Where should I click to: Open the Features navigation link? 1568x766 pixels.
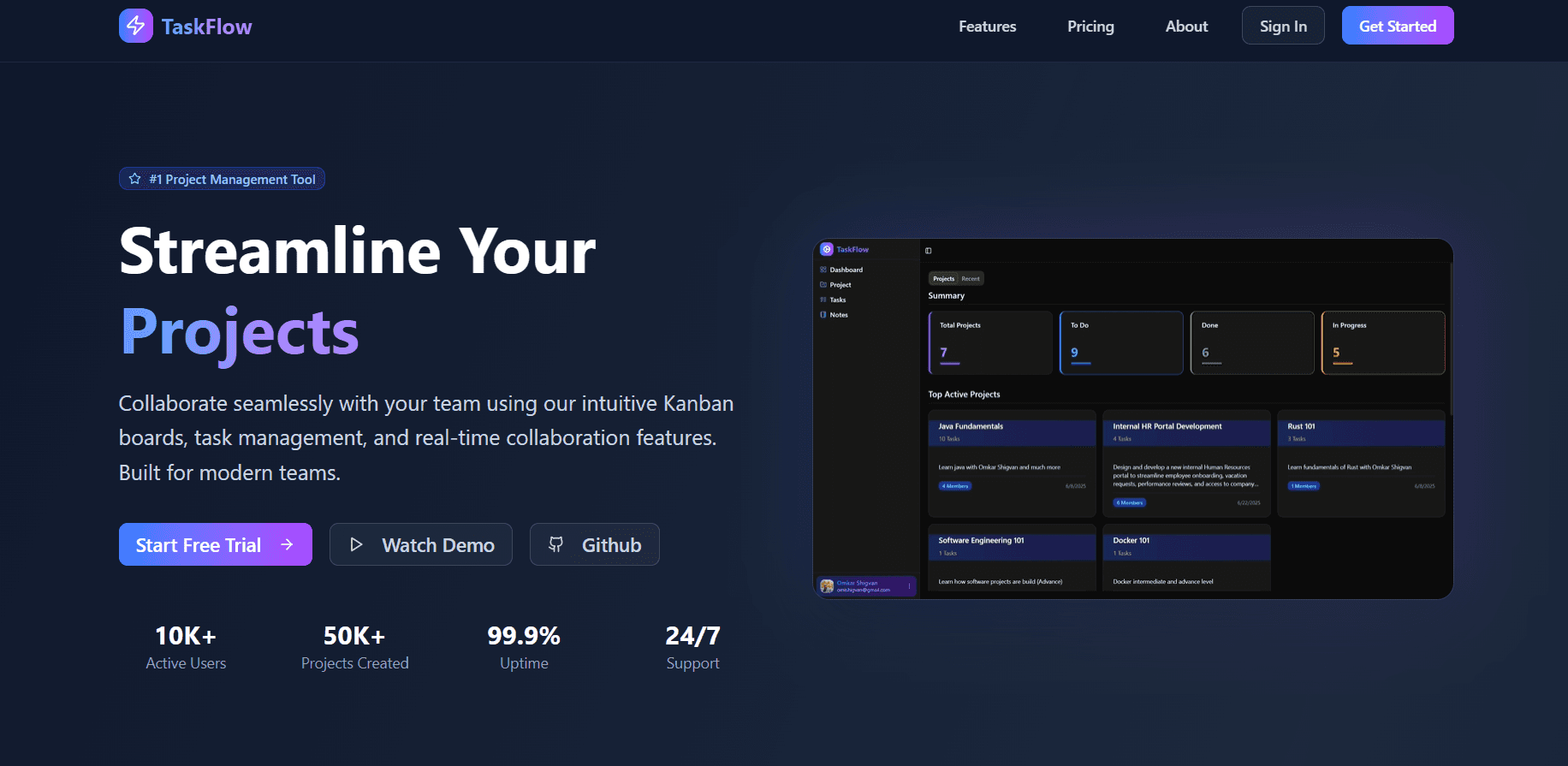pos(987,27)
